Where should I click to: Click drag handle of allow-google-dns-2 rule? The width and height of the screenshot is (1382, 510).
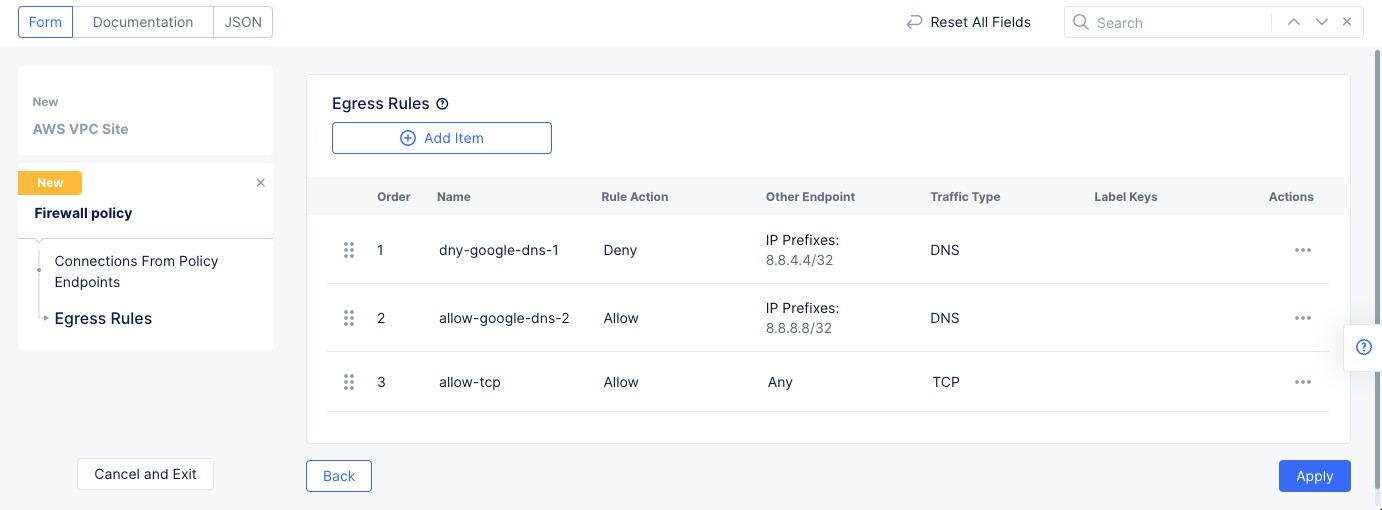(349, 318)
